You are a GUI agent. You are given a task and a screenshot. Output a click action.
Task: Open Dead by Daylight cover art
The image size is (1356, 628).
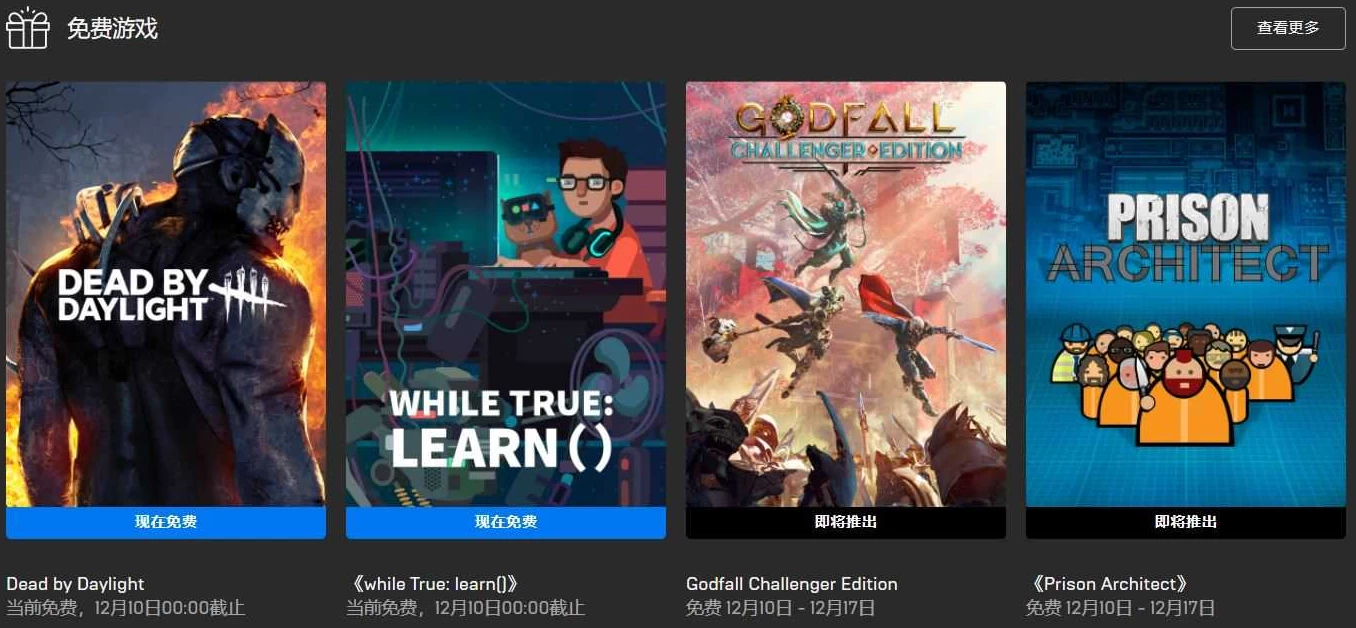pos(166,294)
